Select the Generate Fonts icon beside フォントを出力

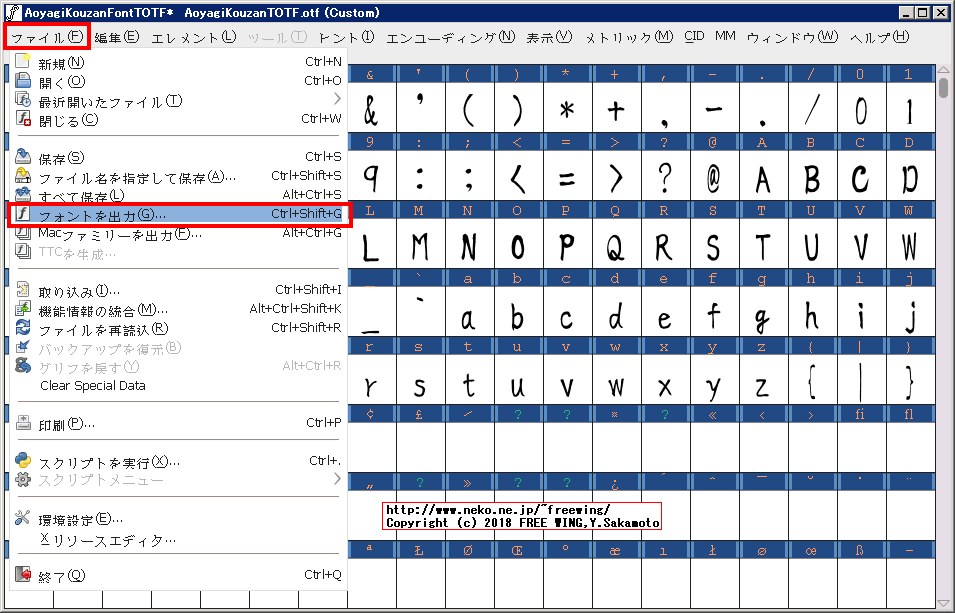(25, 215)
